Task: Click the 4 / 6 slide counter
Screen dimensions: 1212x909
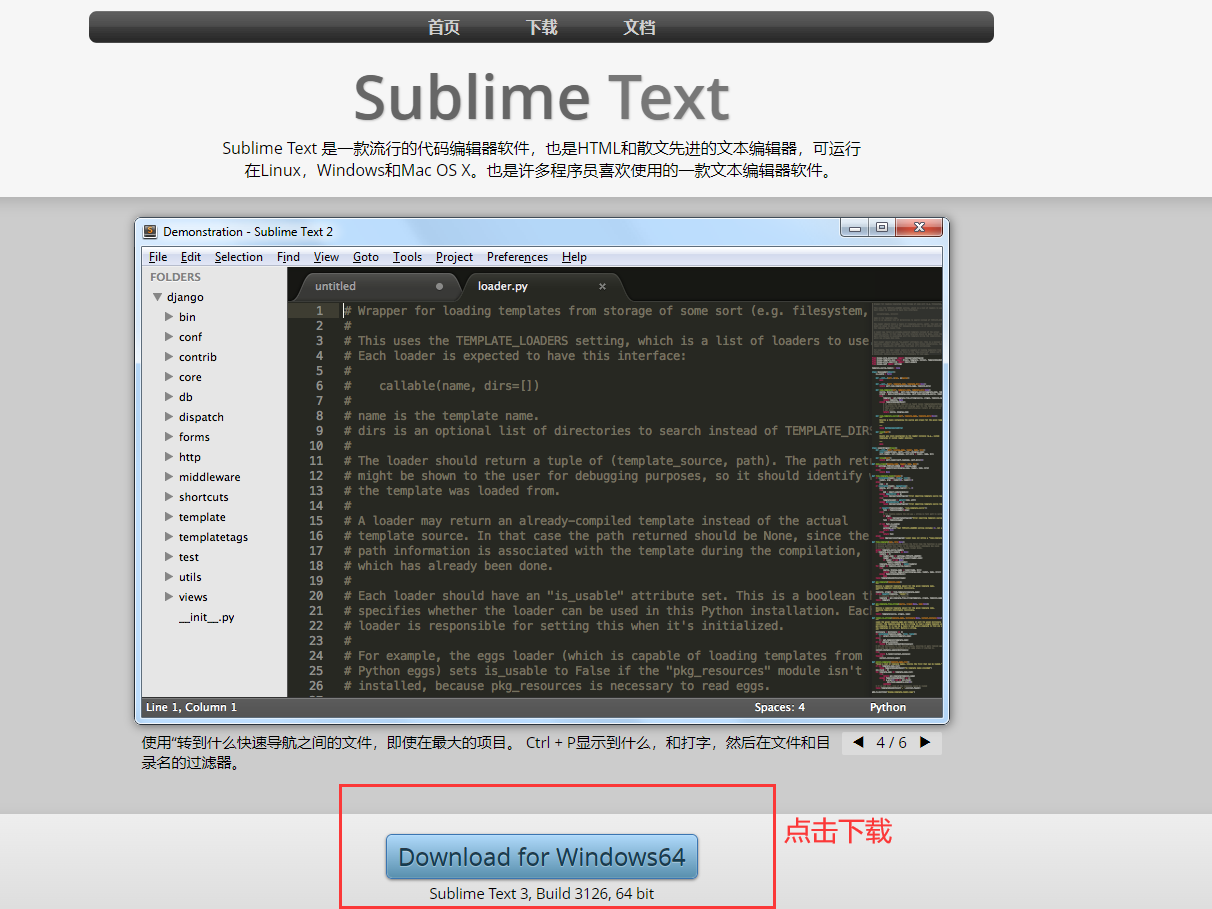Action: point(891,743)
